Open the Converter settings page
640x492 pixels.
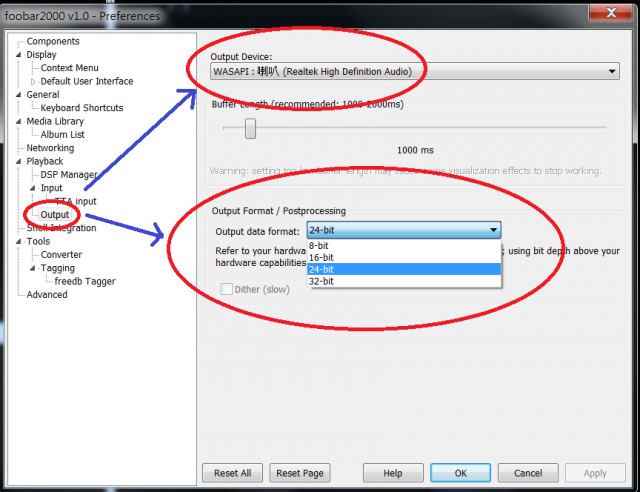pyautogui.click(x=61, y=255)
